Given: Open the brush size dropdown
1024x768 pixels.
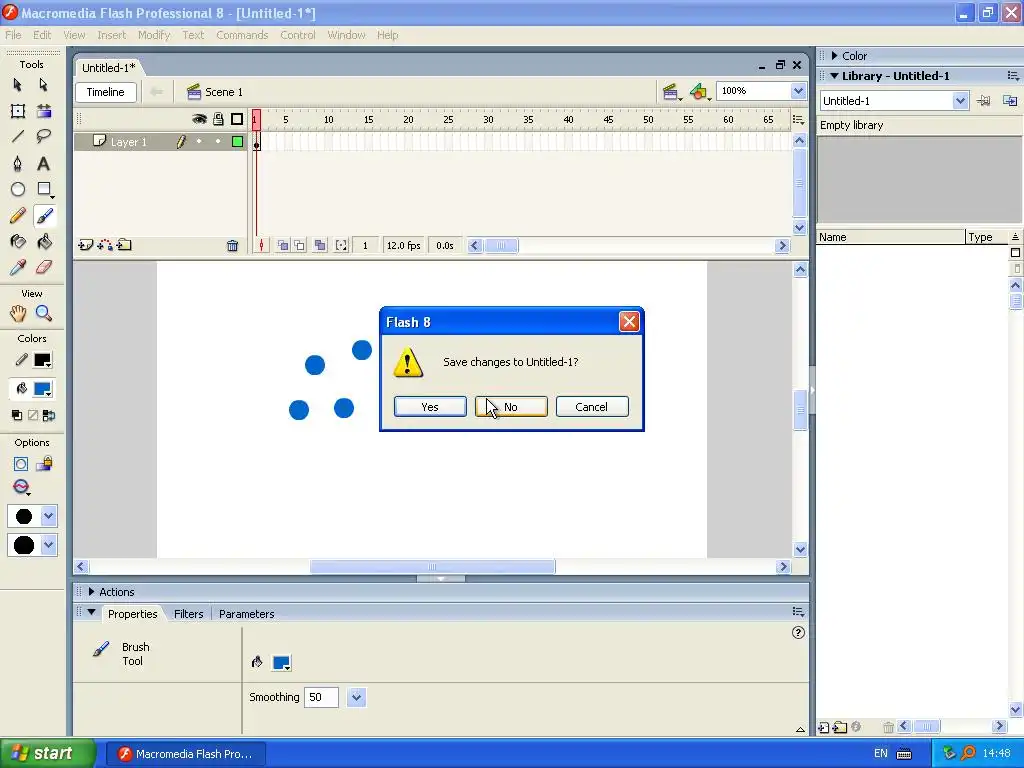Looking at the screenshot, I should (x=48, y=516).
